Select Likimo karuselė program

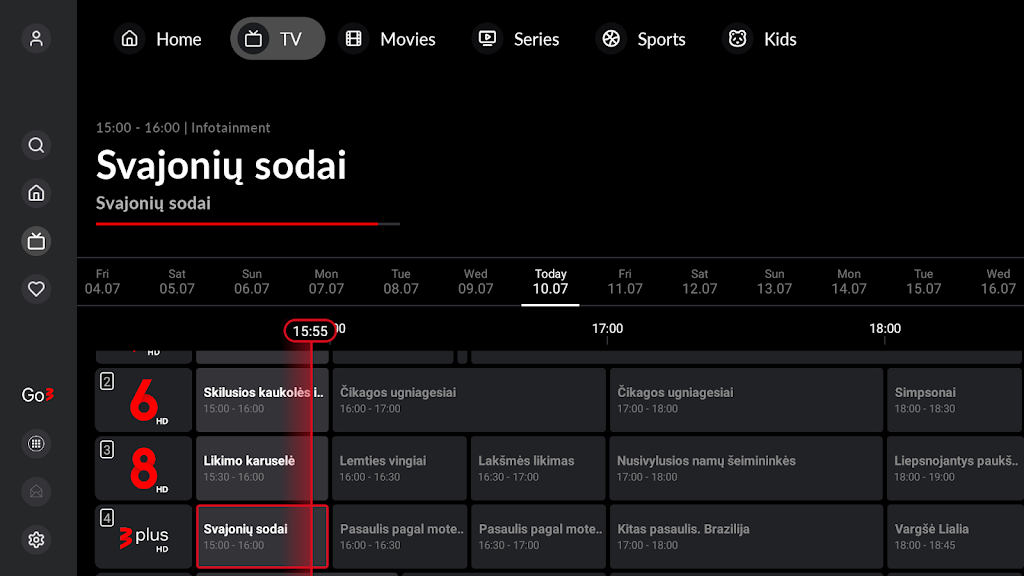[x=261, y=468]
